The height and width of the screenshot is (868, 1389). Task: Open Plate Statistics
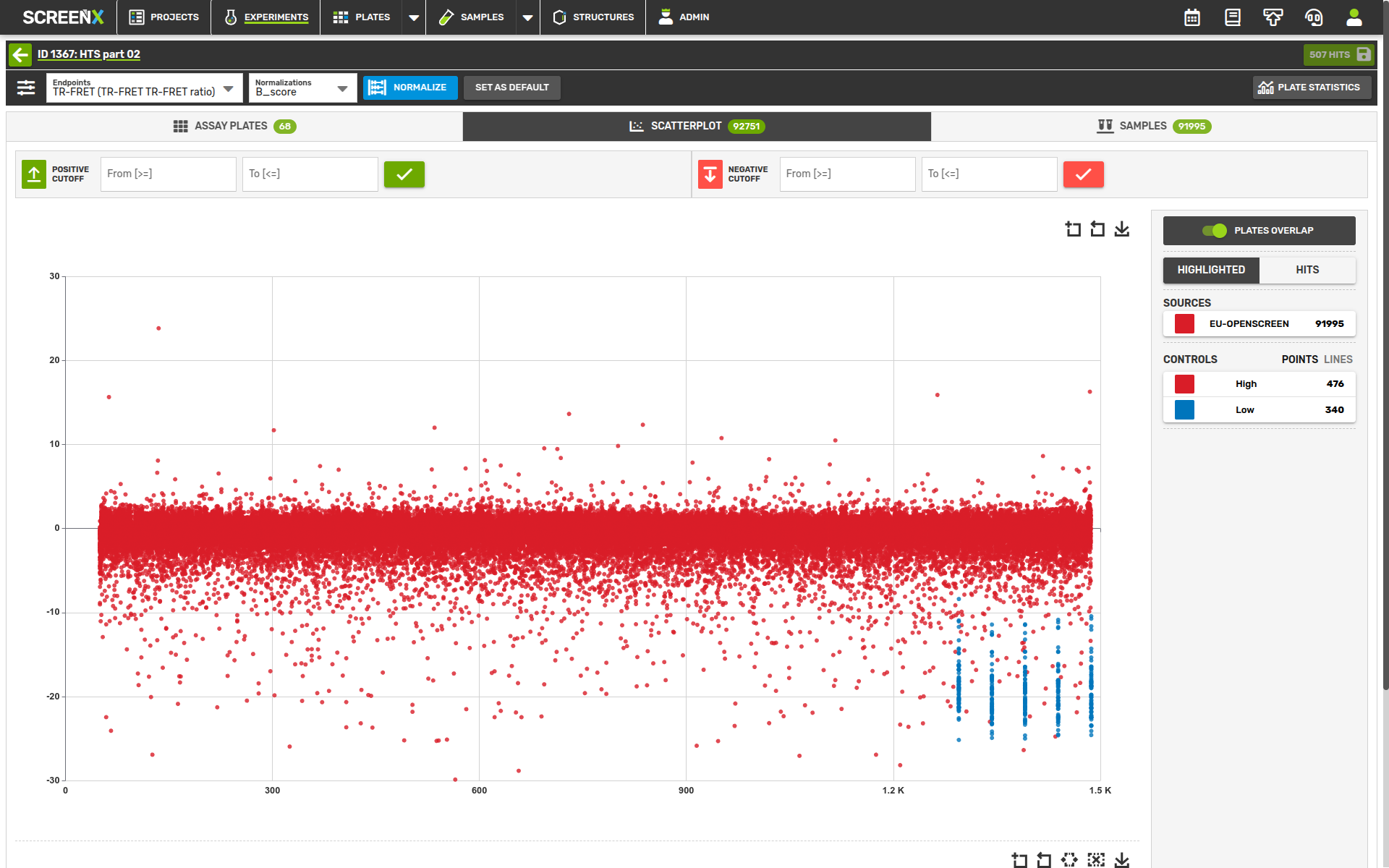[1311, 88]
